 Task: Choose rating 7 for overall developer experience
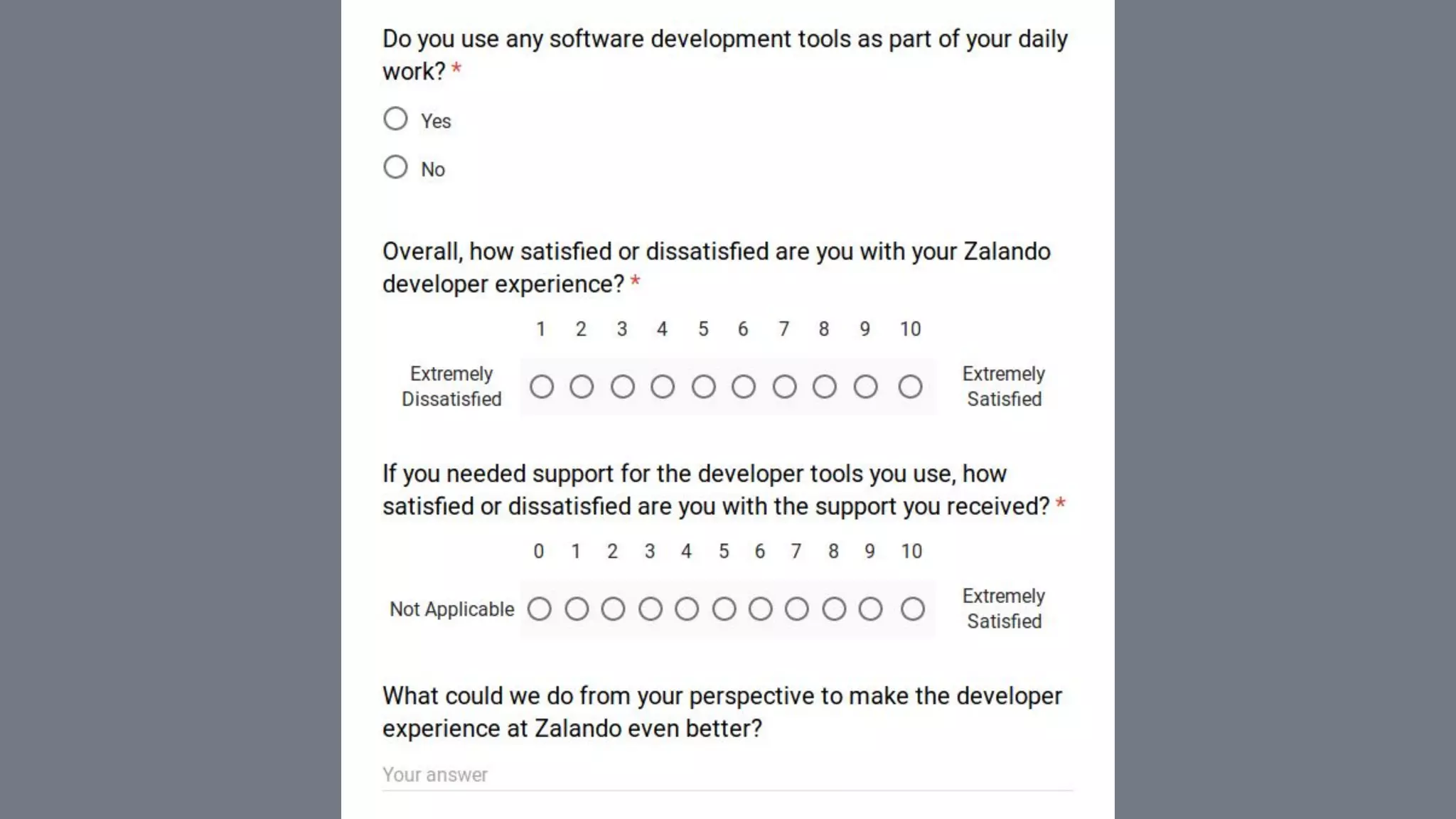pos(785,387)
